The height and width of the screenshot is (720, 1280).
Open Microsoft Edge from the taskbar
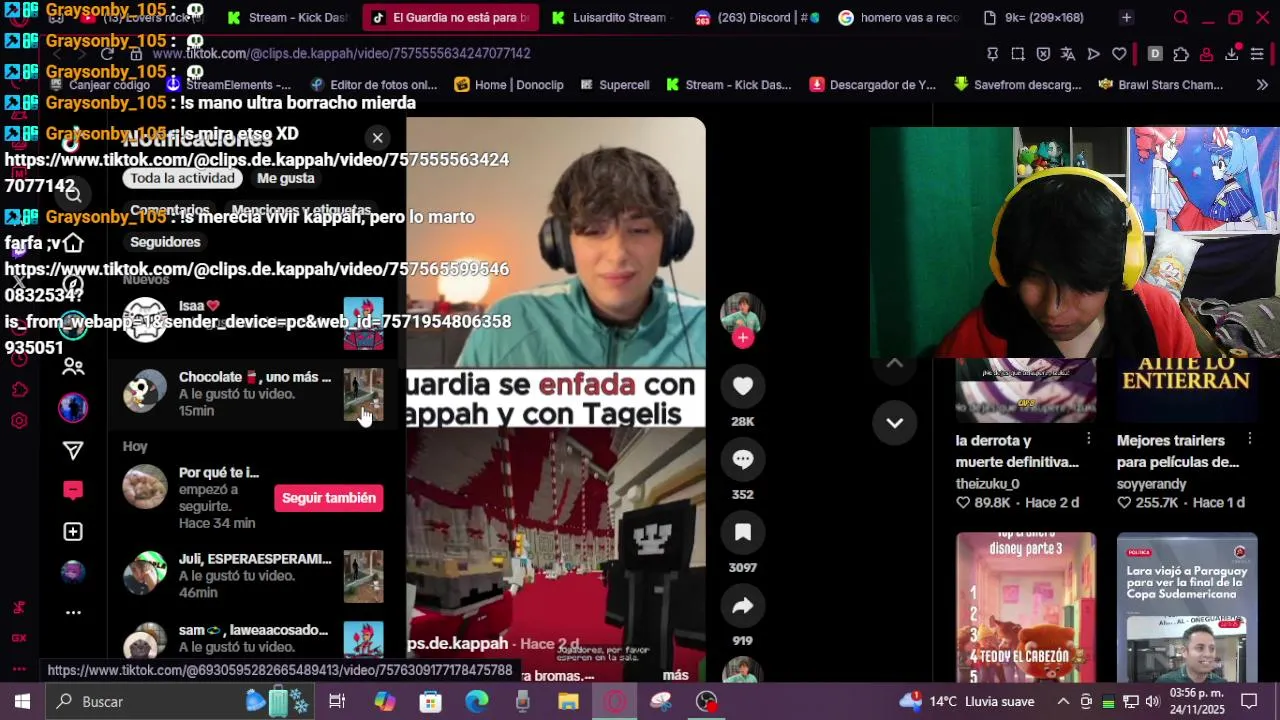476,701
